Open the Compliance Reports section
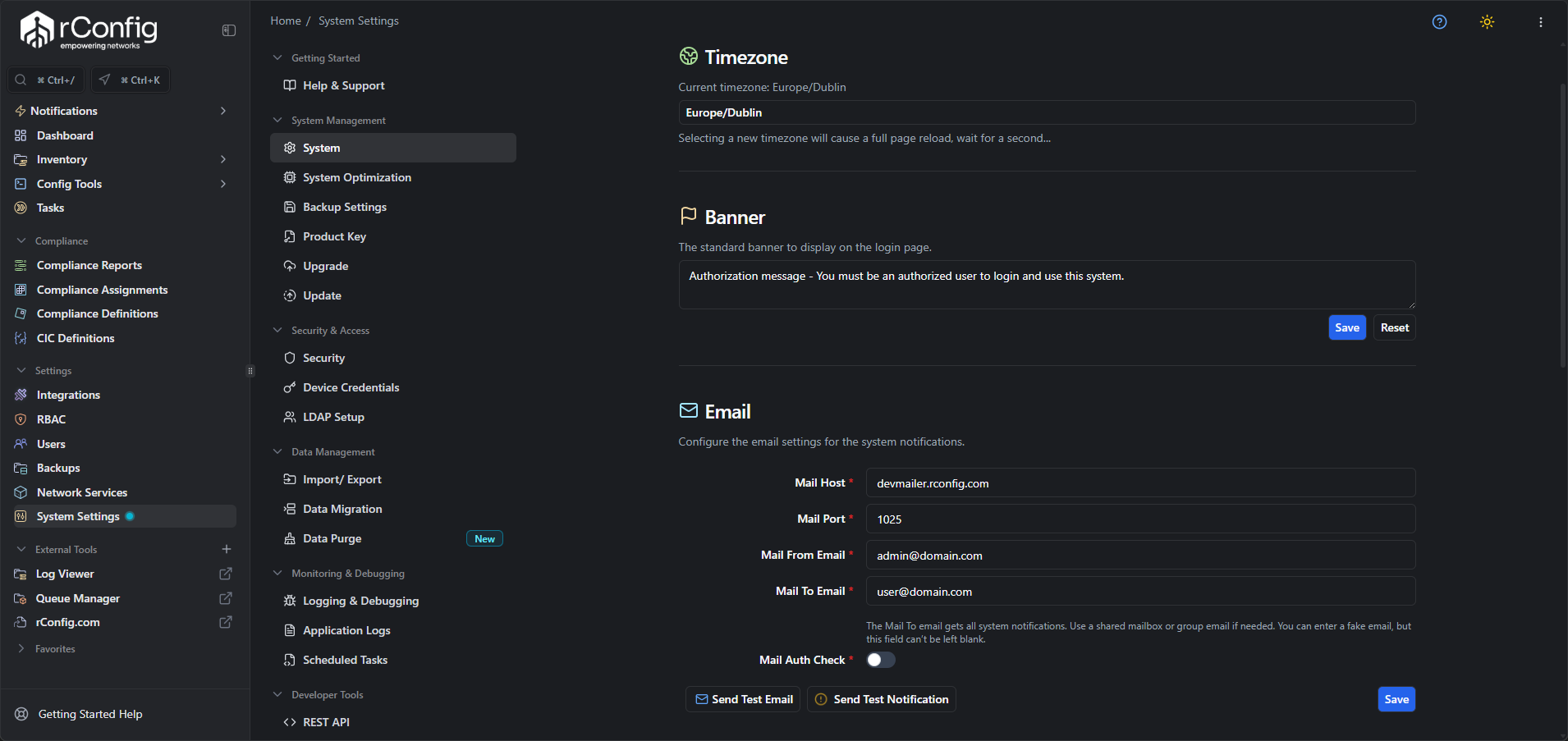The height and width of the screenshot is (741, 1568). tap(88, 265)
